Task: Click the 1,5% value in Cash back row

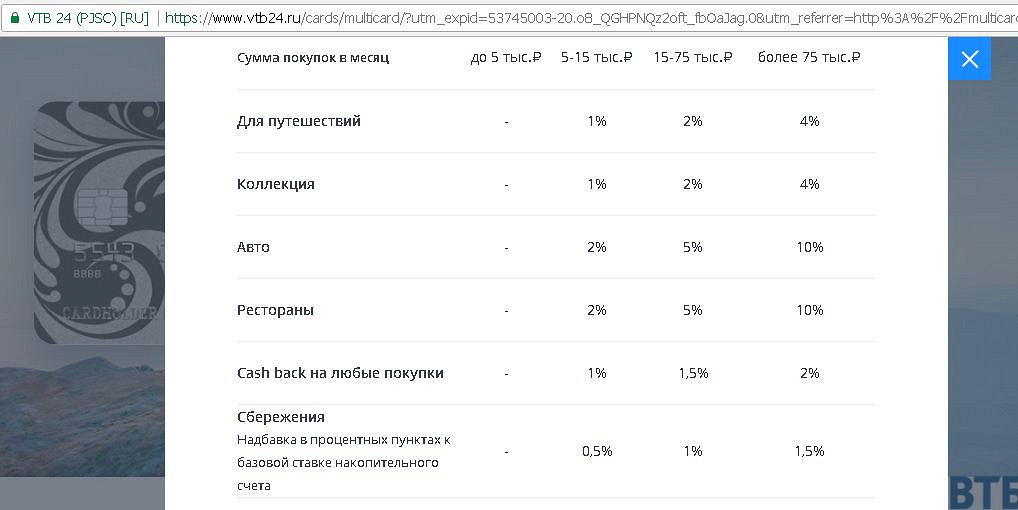Action: tap(693, 373)
